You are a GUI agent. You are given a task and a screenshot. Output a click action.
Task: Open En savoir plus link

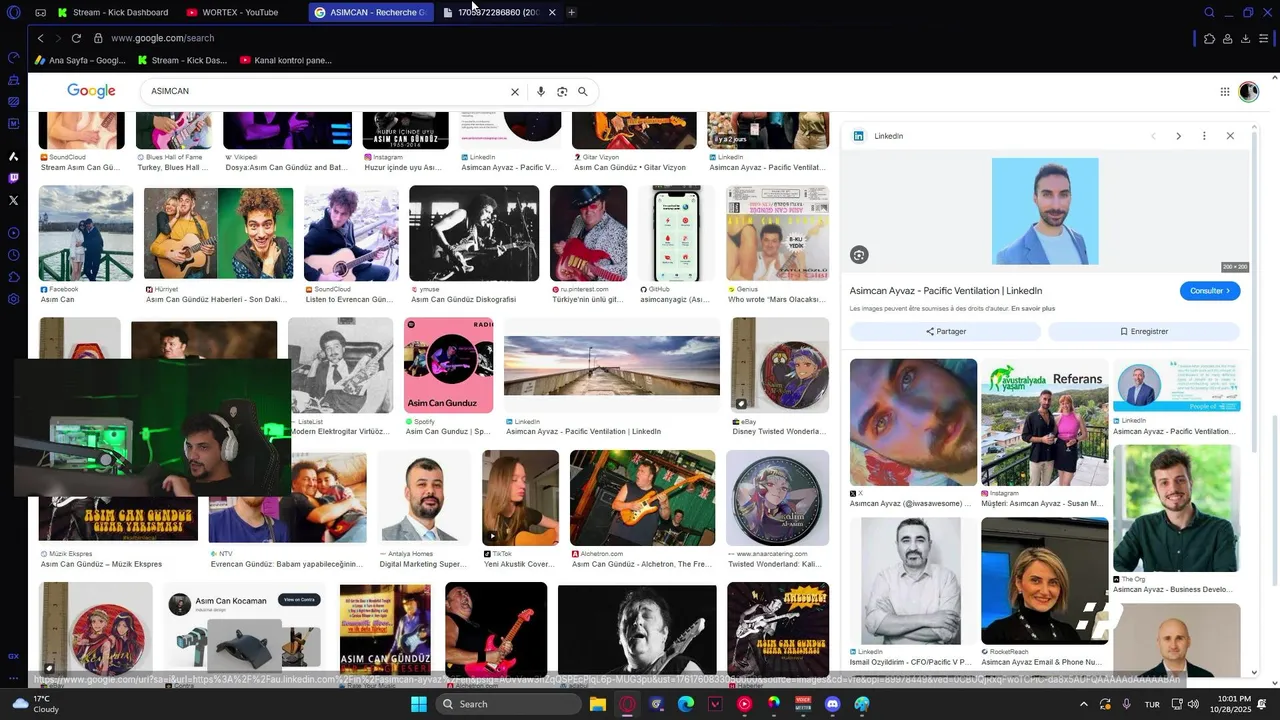point(1033,309)
